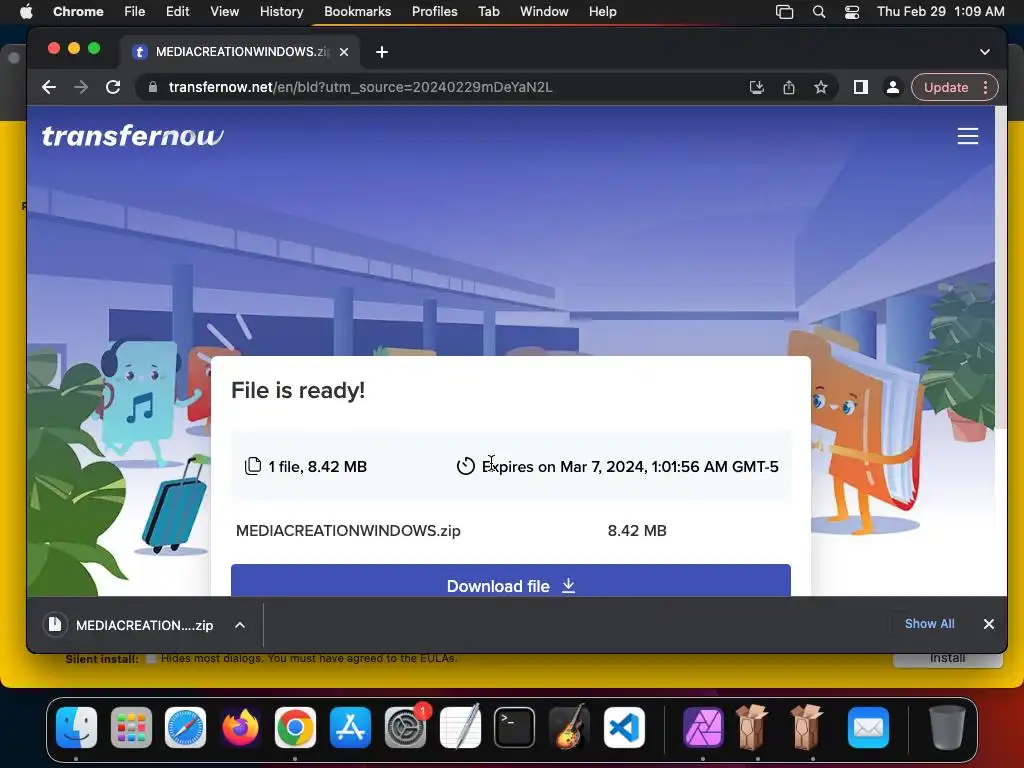Launch GarageBand from the Dock
The height and width of the screenshot is (768, 1024).
tap(569, 727)
